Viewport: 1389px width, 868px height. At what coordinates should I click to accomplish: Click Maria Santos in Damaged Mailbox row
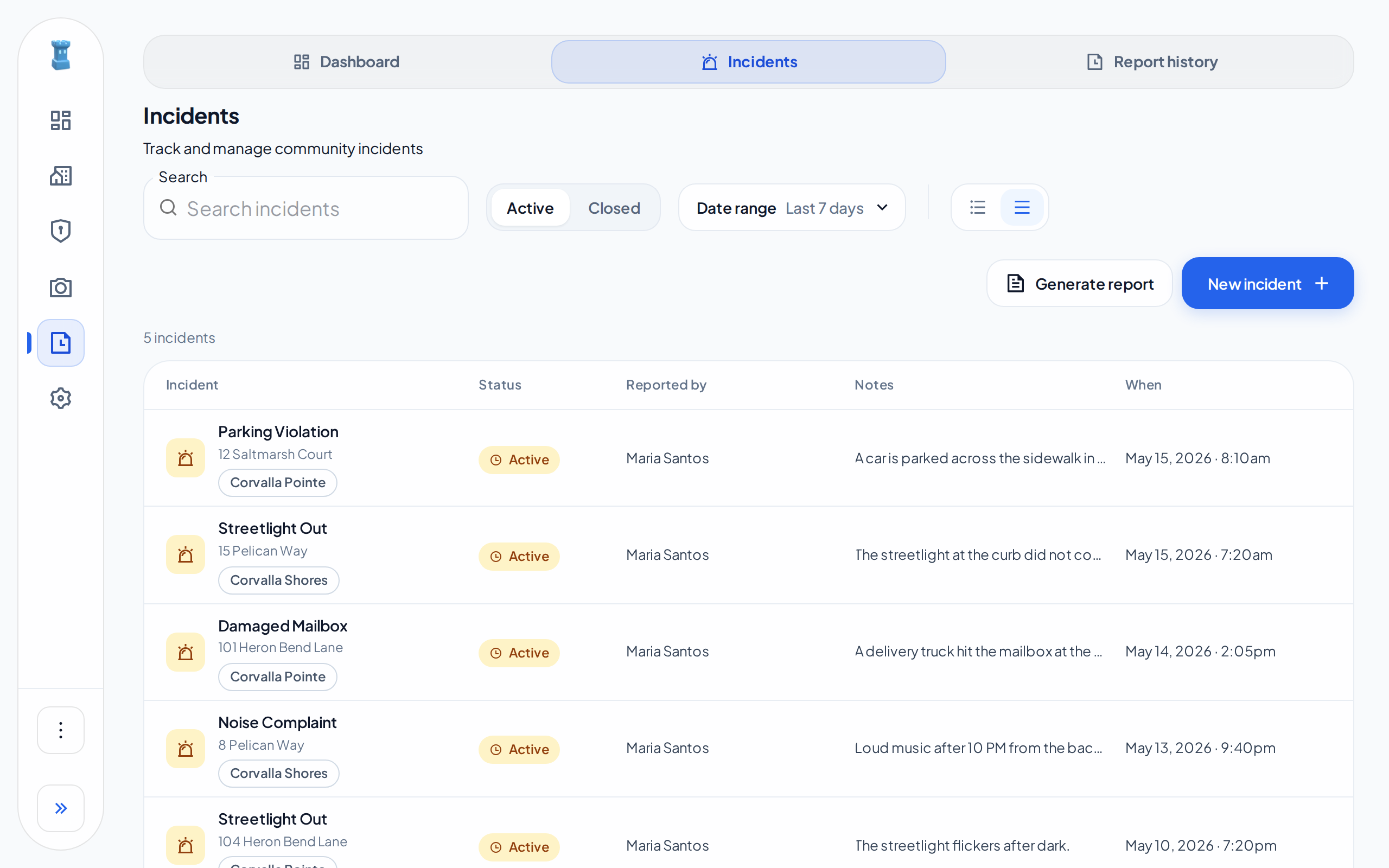pyautogui.click(x=667, y=652)
